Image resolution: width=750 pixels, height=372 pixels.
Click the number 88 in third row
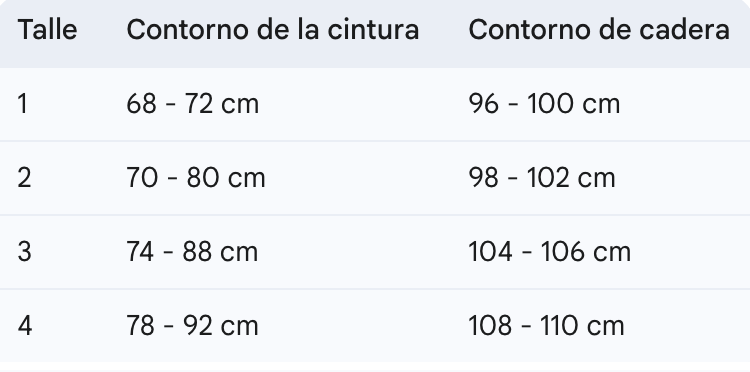click(197, 252)
